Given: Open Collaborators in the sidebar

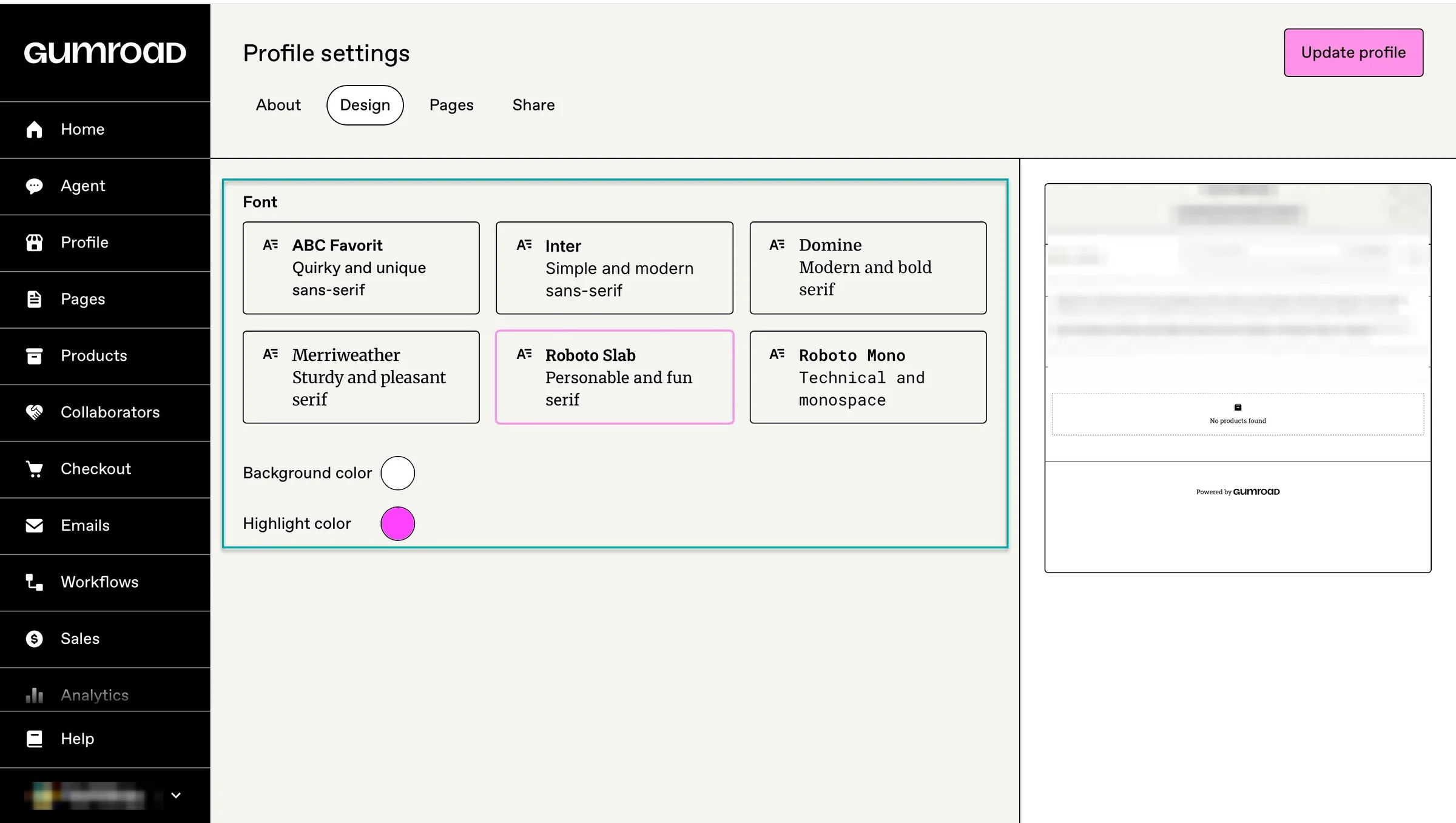Looking at the screenshot, I should pyautogui.click(x=105, y=412).
